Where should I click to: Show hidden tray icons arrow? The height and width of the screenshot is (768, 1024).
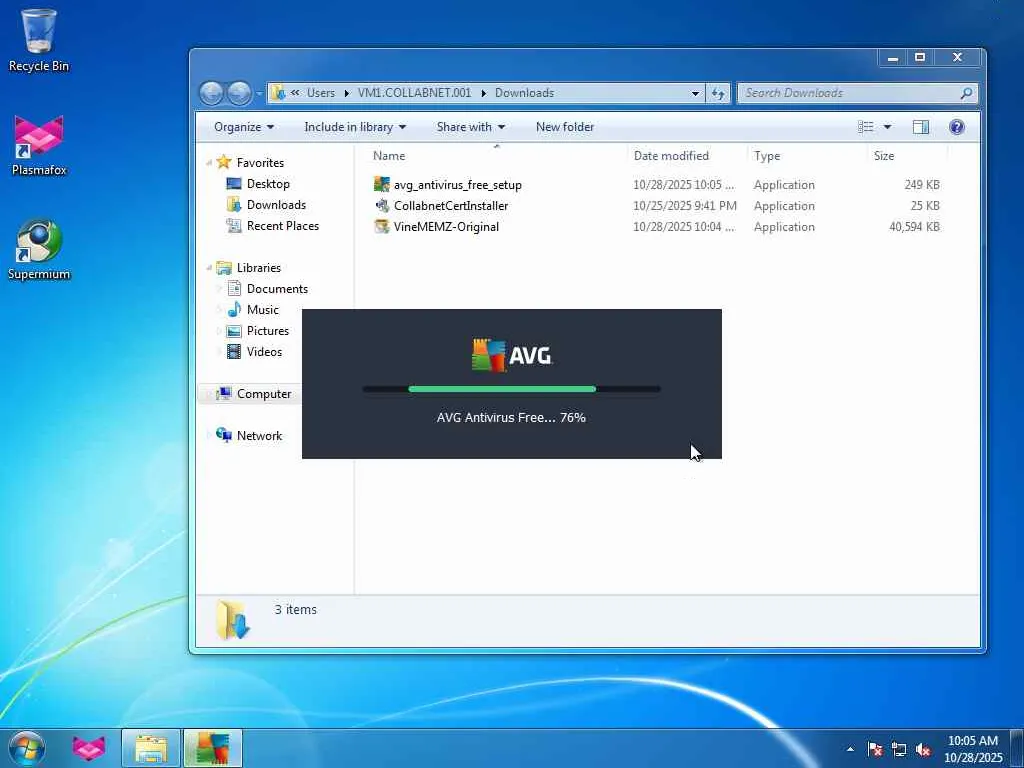(850, 749)
